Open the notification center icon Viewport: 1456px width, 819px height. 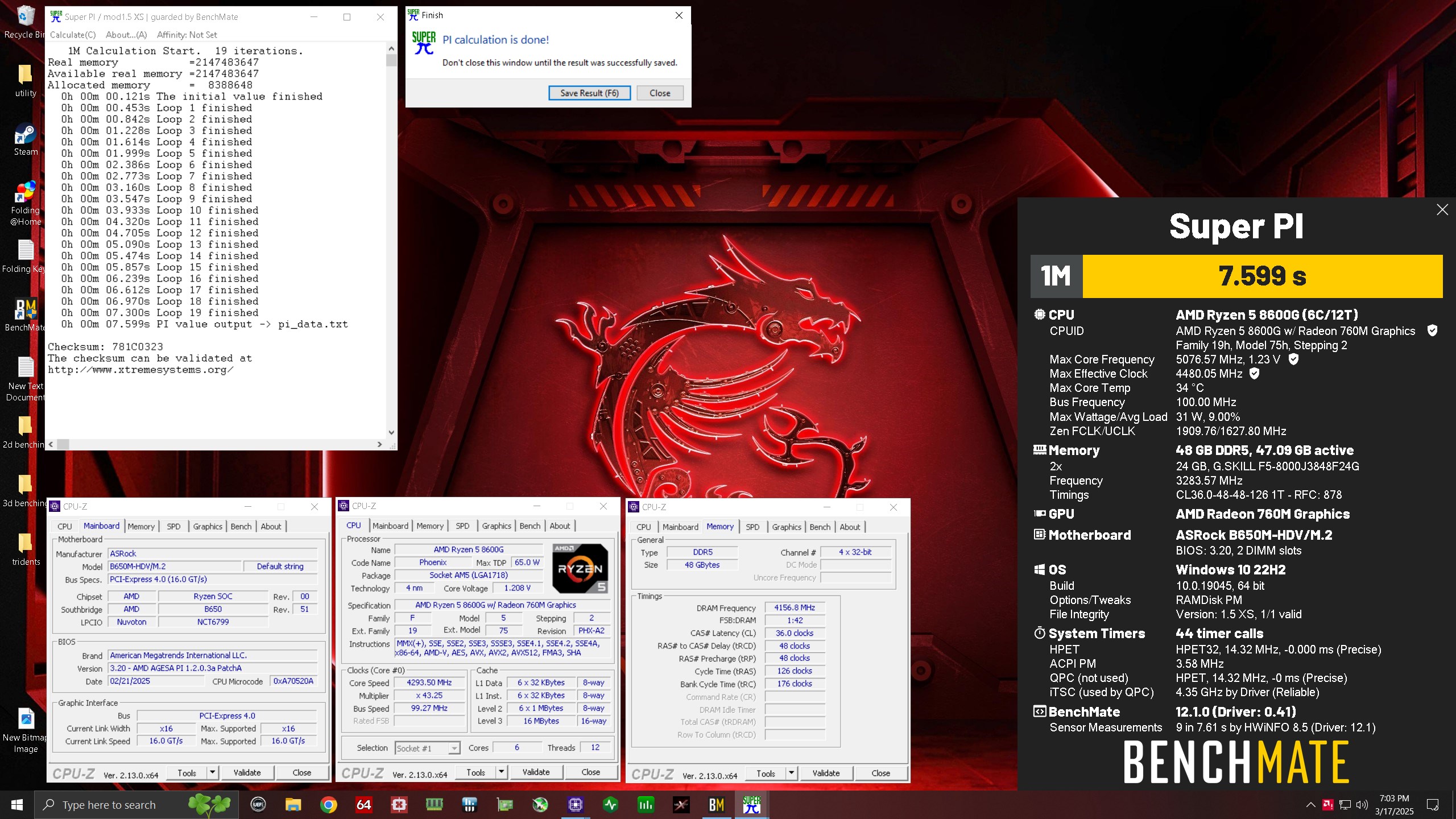(x=1433, y=805)
